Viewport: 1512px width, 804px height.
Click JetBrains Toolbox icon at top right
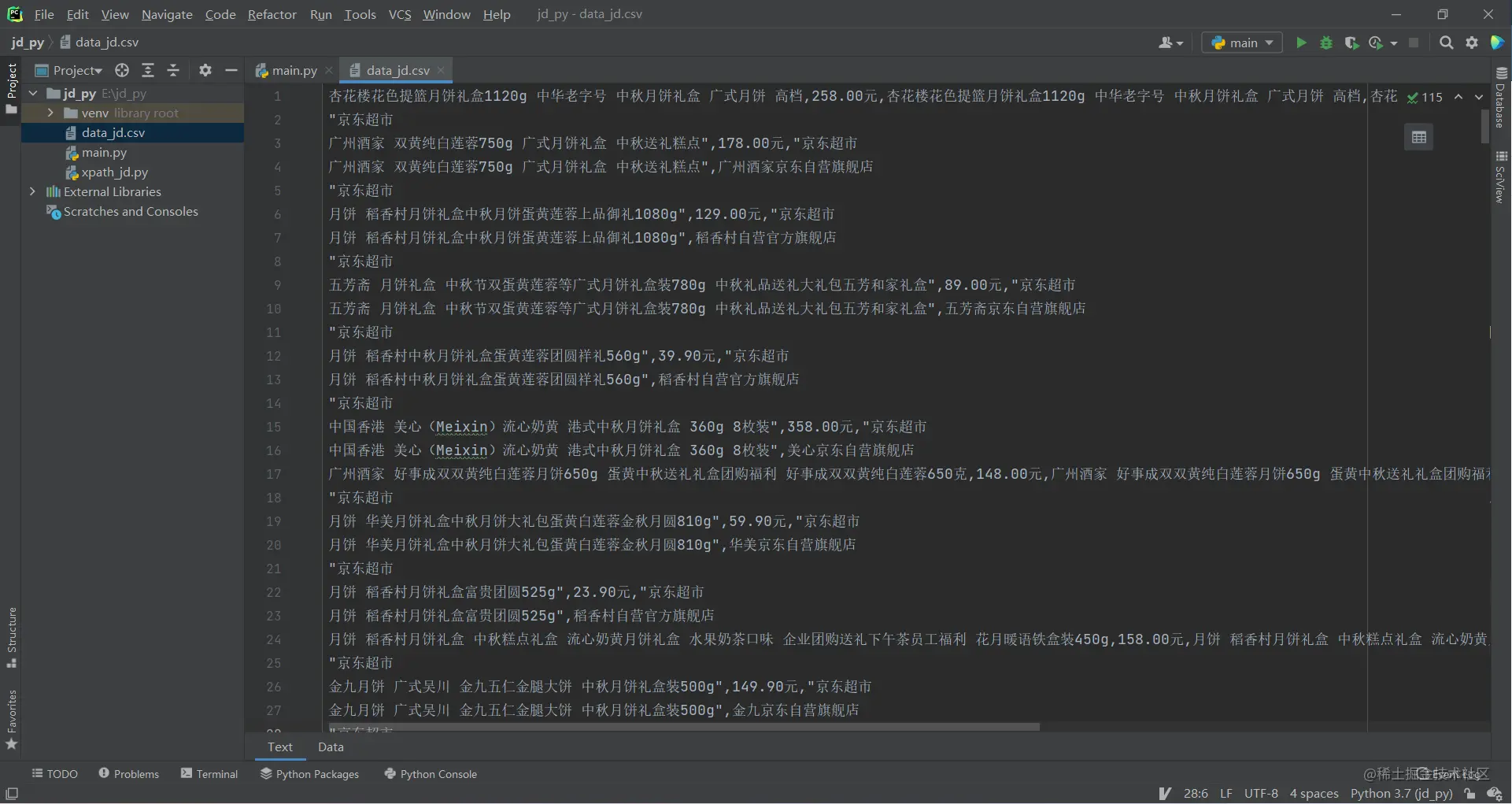(1497, 43)
